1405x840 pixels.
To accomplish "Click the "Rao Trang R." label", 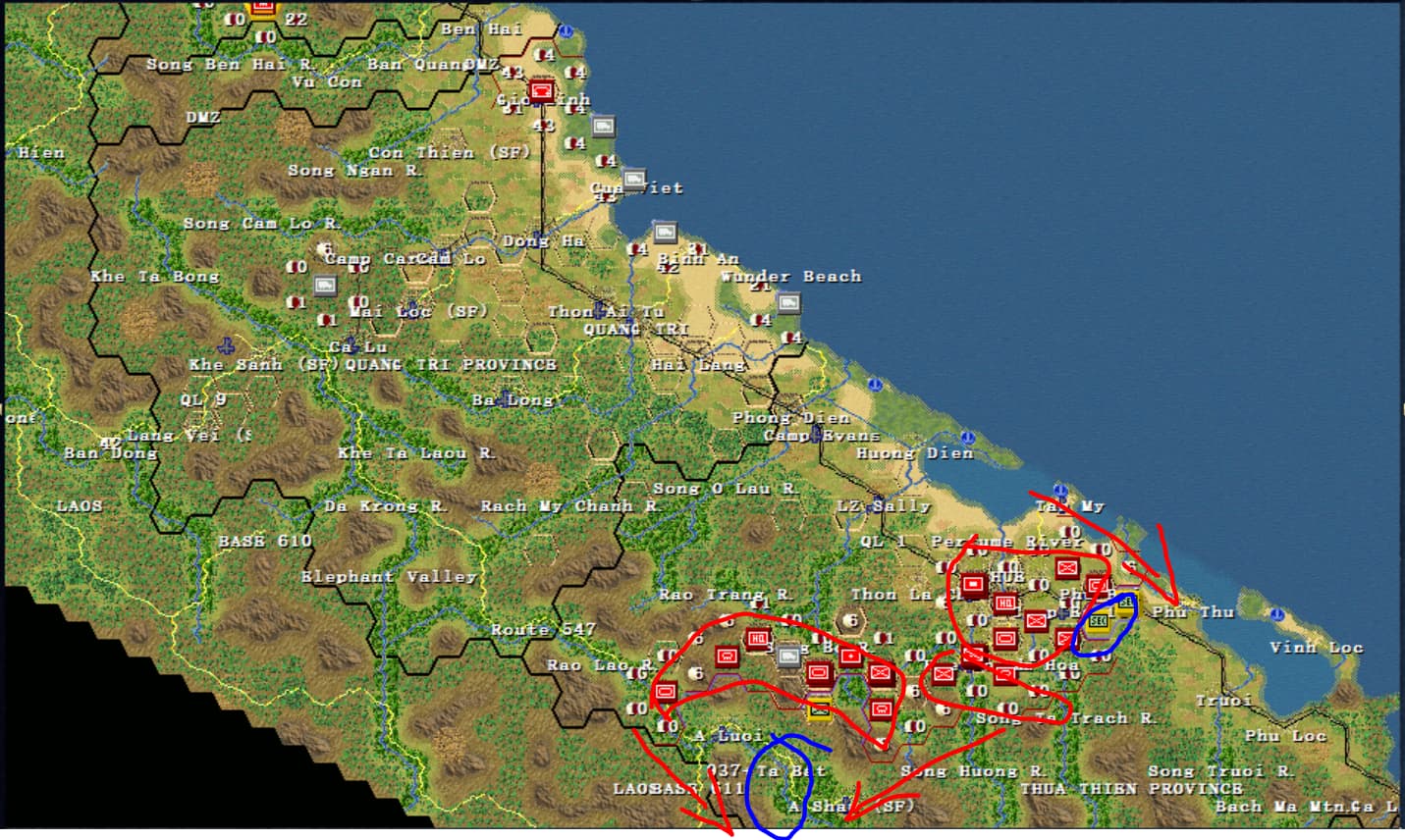I will click(x=726, y=594).
